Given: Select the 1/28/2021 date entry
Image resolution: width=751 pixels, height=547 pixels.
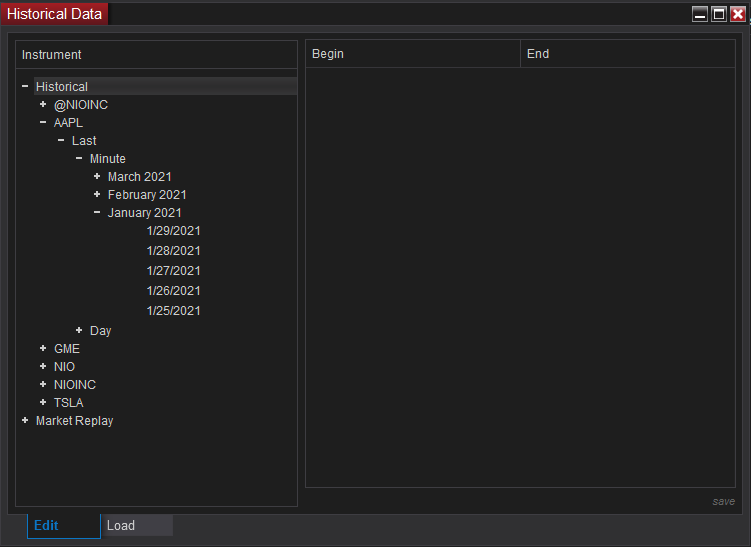Looking at the screenshot, I should [173, 251].
